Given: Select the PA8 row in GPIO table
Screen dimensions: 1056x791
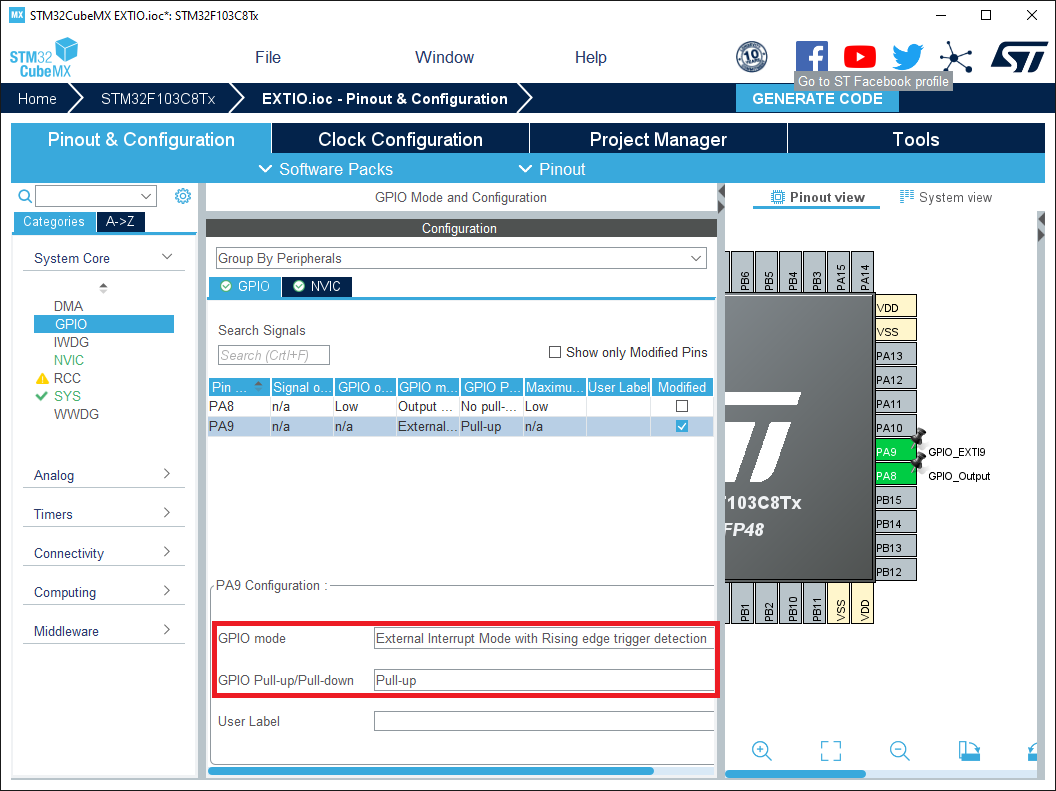Looking at the screenshot, I should click(x=461, y=406).
